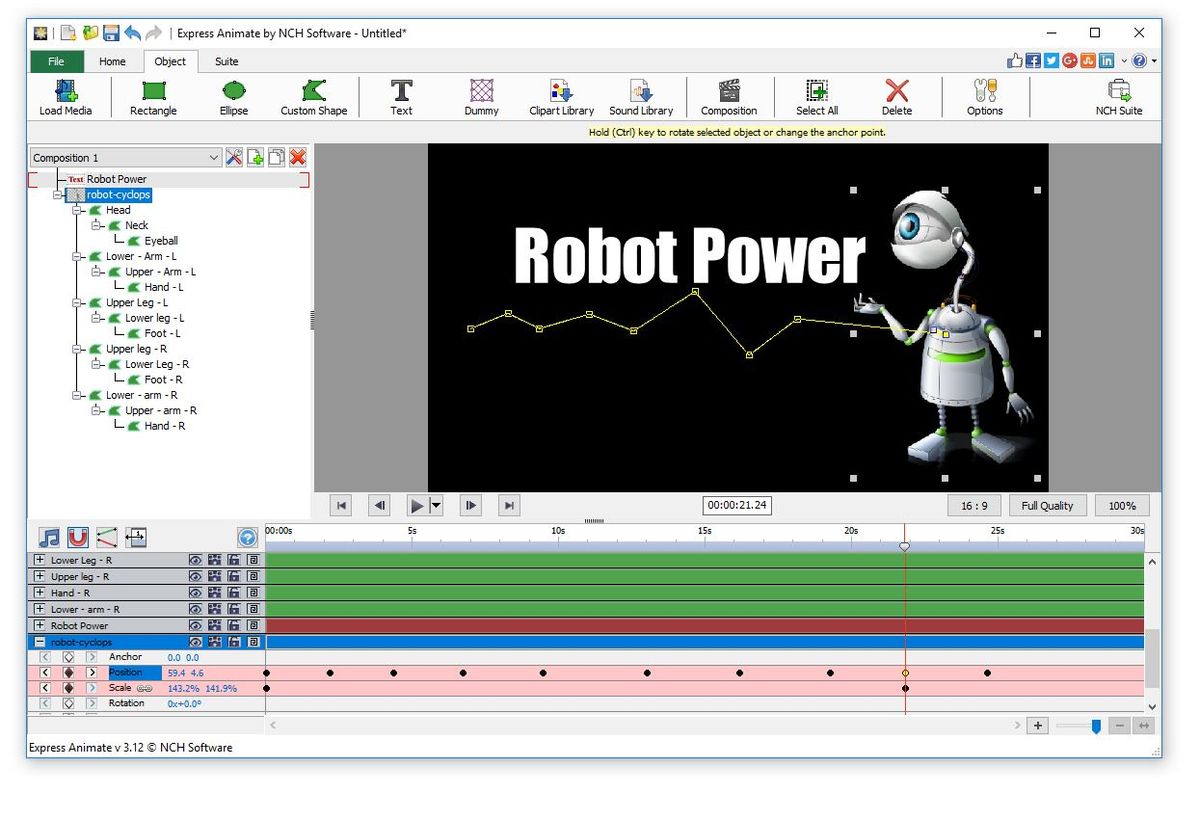Image resolution: width=1200 pixels, height=813 pixels.
Task: Open the Sound Library
Action: coord(641,96)
